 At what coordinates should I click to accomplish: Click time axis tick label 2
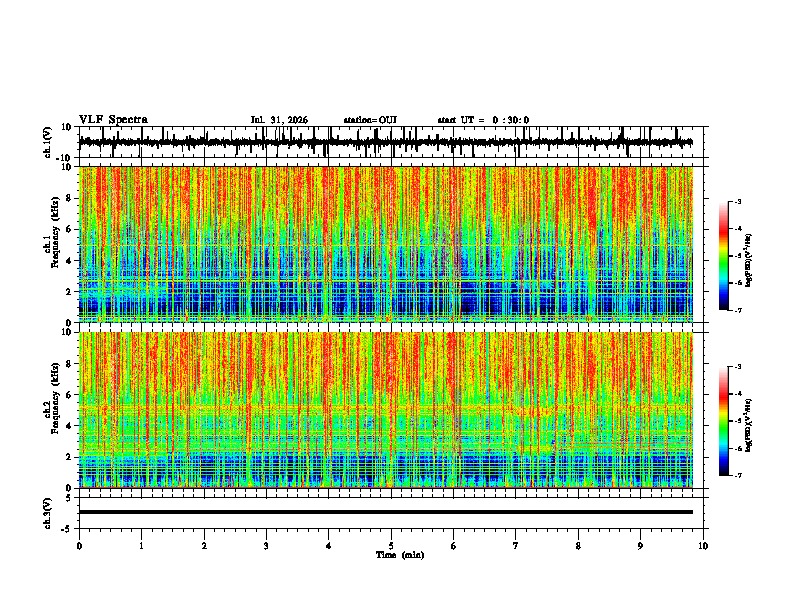[204, 546]
